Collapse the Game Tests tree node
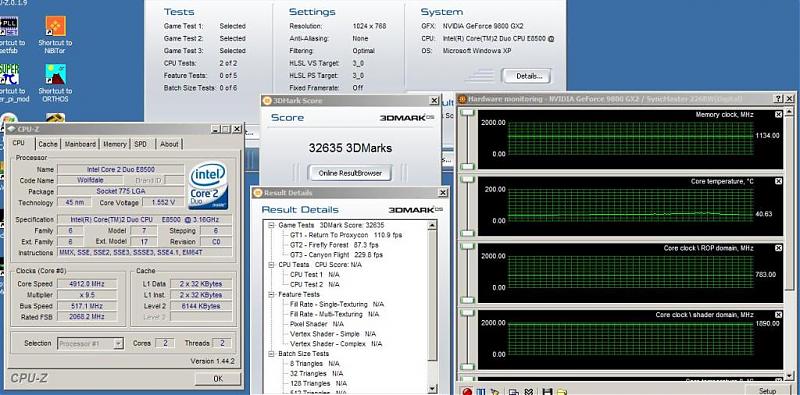This screenshot has height=395, width=800. (x=271, y=225)
